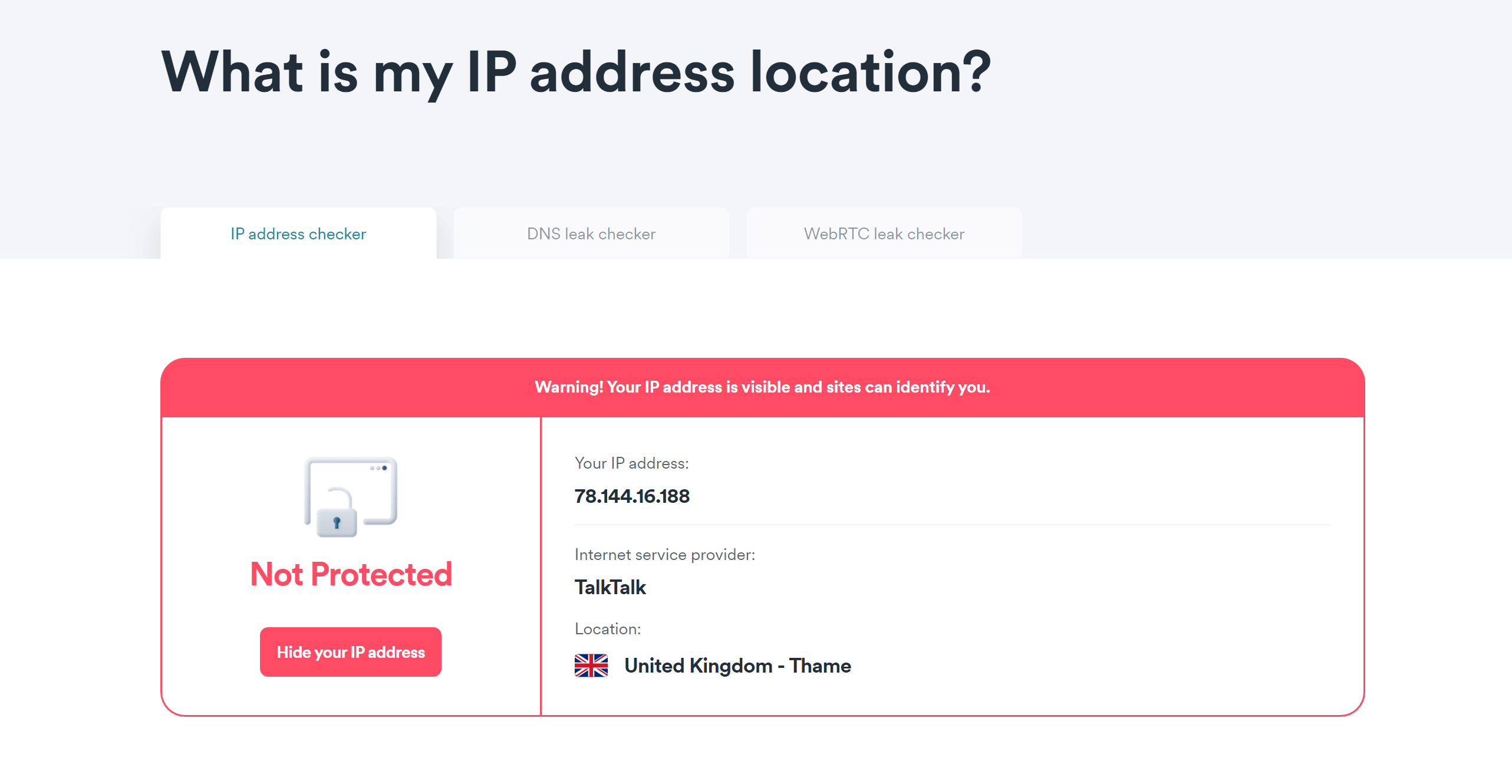This screenshot has width=1512, height=784.
Task: Open the IP address checker tab
Action: pyautogui.click(x=298, y=234)
